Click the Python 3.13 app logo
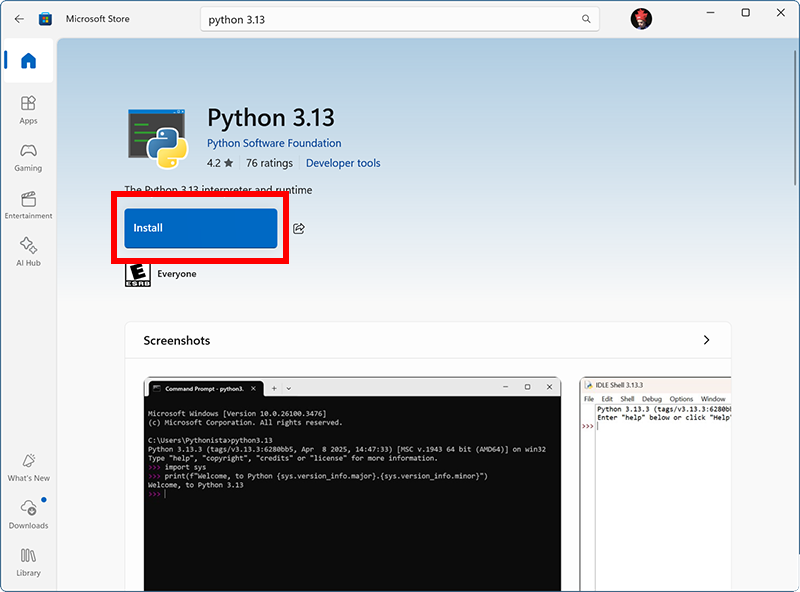This screenshot has height=592, width=800. click(x=157, y=136)
